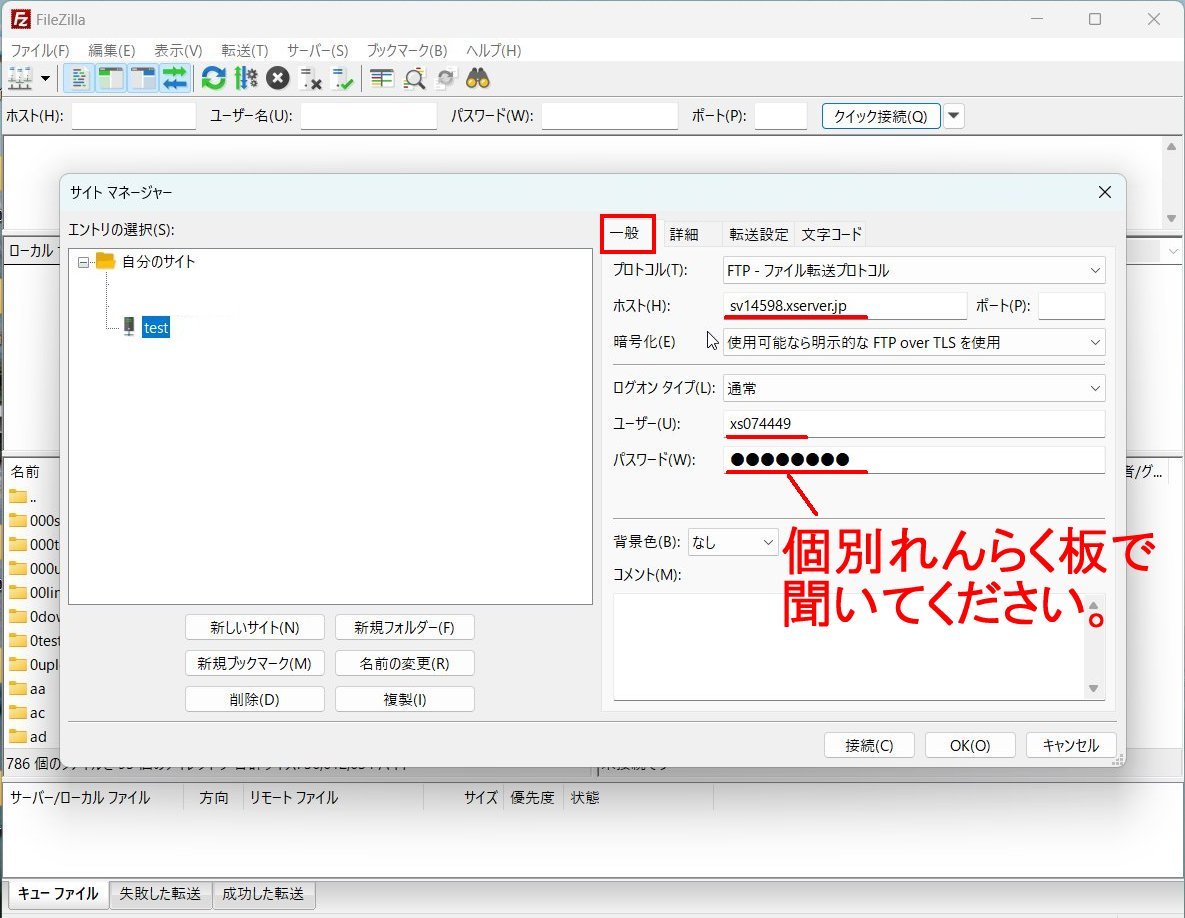
Task: Toggle transfer queue display icon
Action: click(175, 79)
